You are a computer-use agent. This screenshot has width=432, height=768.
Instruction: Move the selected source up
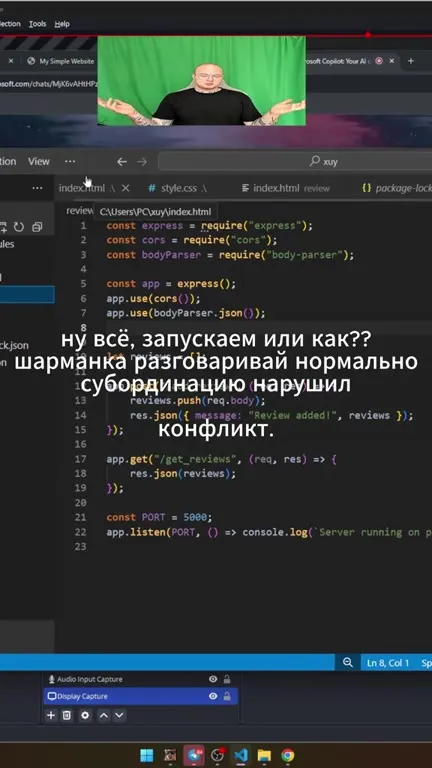103,716
